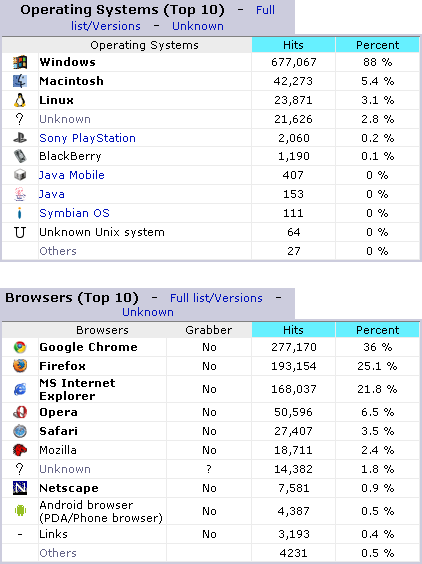
Task: Click the Java coffee cup icon
Action: 20,194
